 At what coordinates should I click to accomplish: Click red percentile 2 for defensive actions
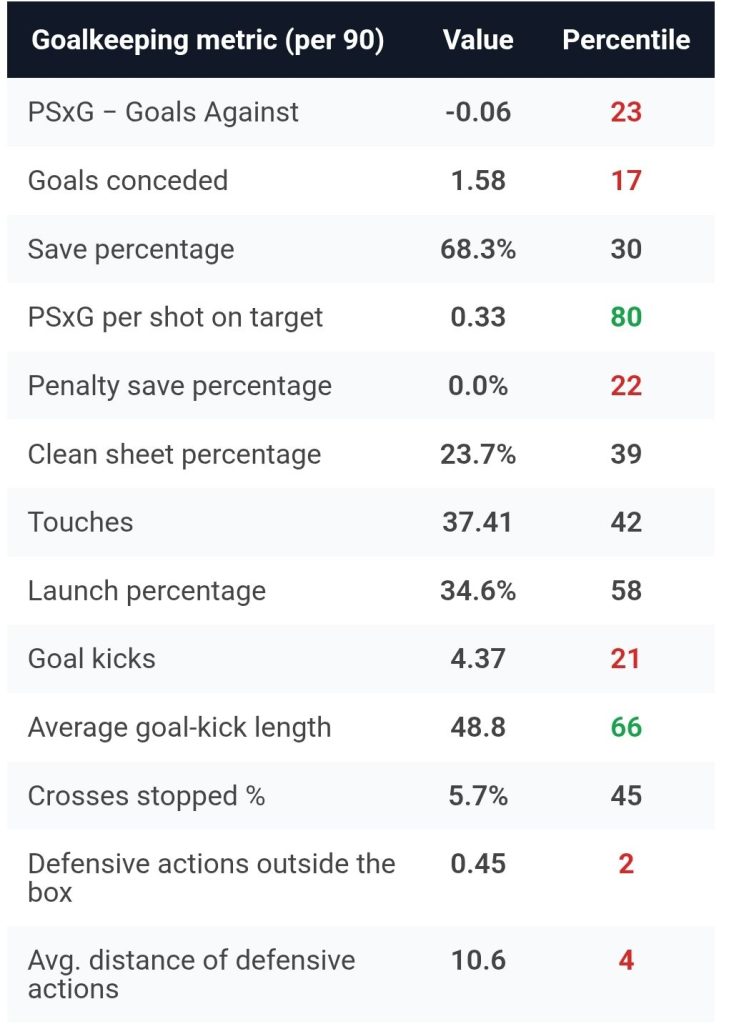pyautogui.click(x=626, y=864)
